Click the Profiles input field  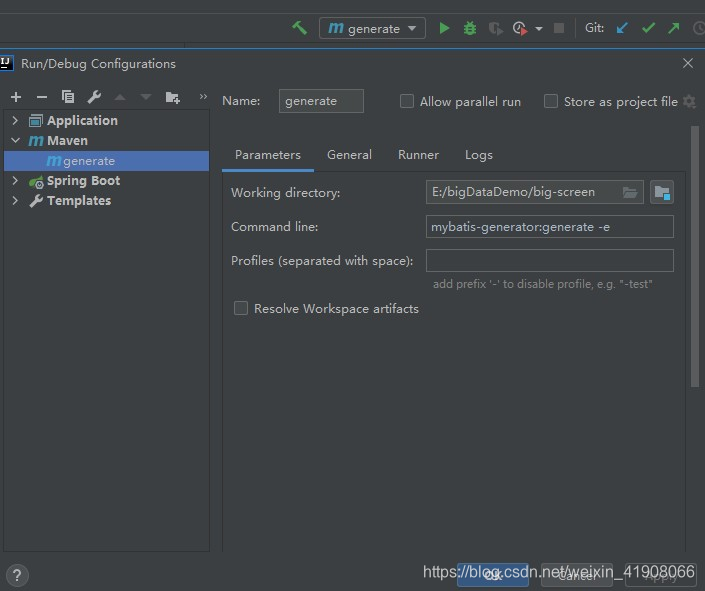pyautogui.click(x=549, y=260)
